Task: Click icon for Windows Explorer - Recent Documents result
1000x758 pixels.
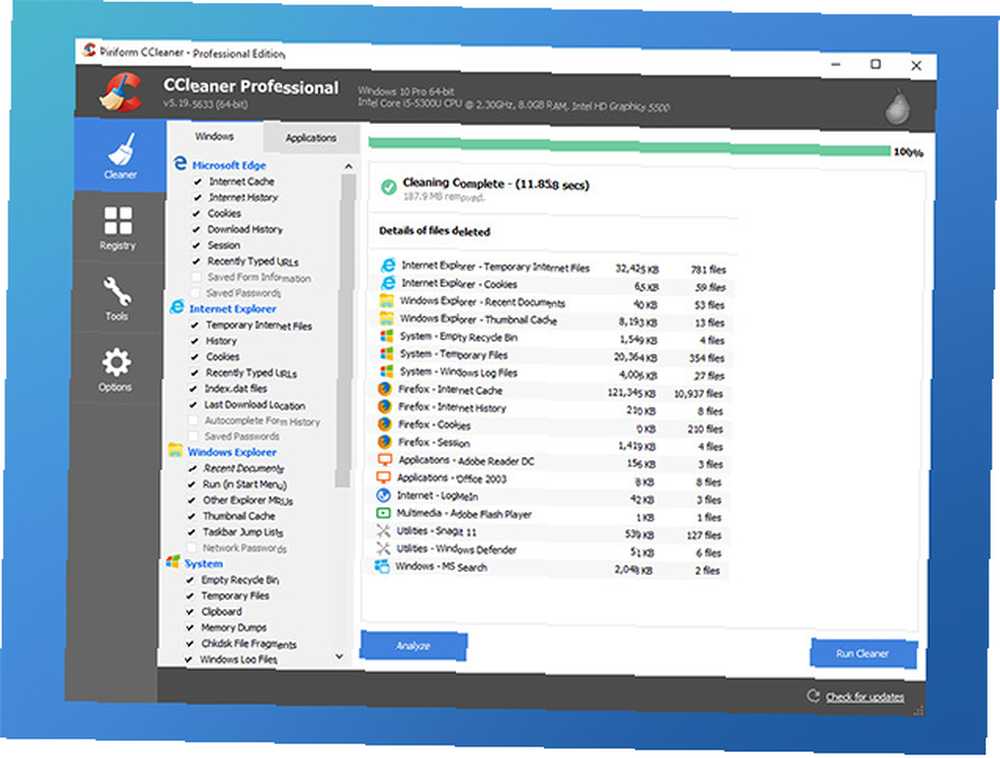Action: [387, 300]
